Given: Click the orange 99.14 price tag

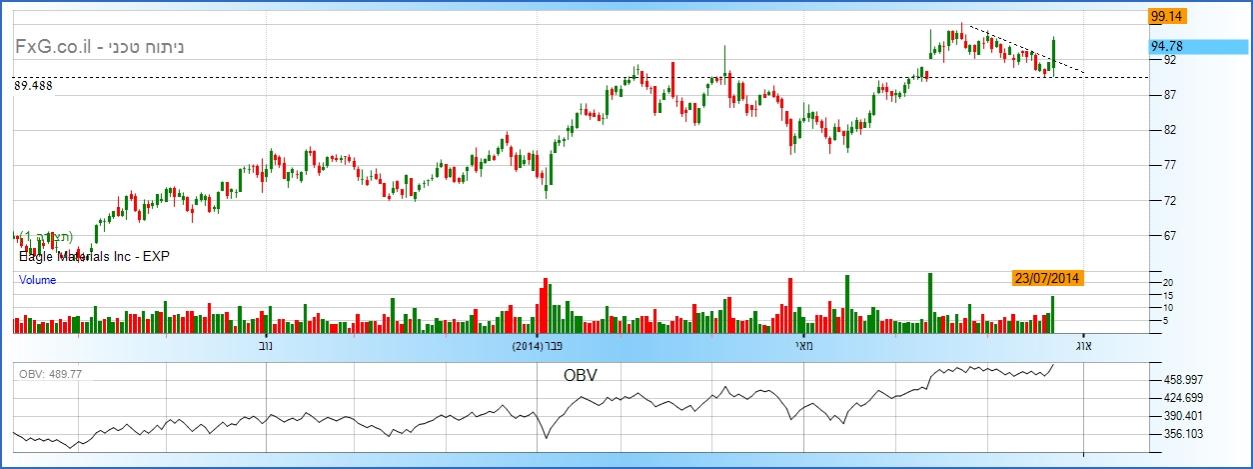Looking at the screenshot, I should (x=1166, y=17).
